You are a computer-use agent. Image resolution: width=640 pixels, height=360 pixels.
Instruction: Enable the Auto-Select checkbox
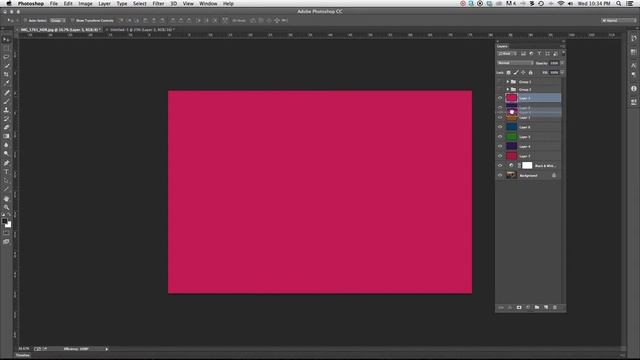[x=25, y=20]
